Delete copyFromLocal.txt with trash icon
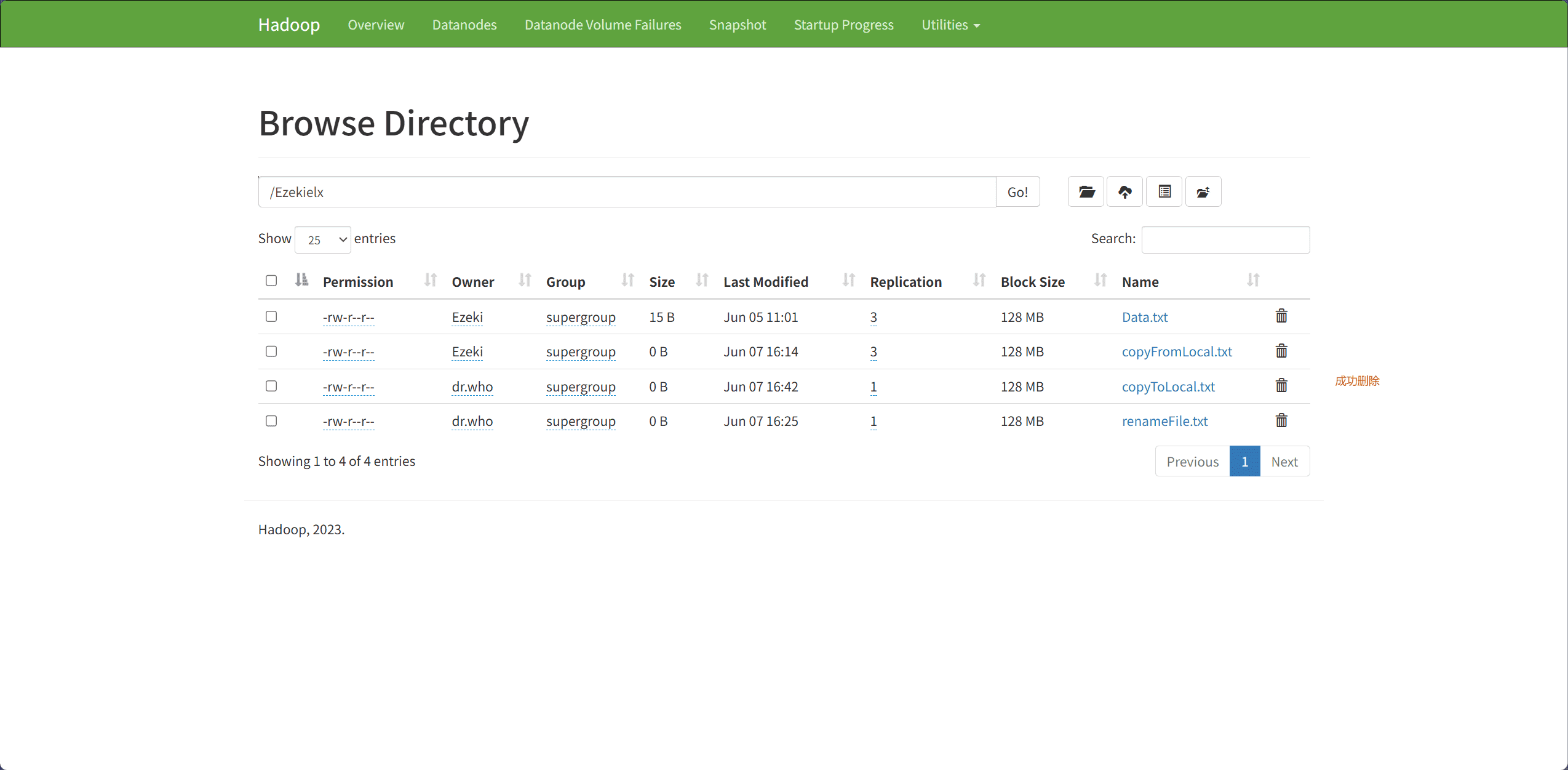Image resolution: width=1568 pixels, height=770 pixels. tap(1281, 351)
